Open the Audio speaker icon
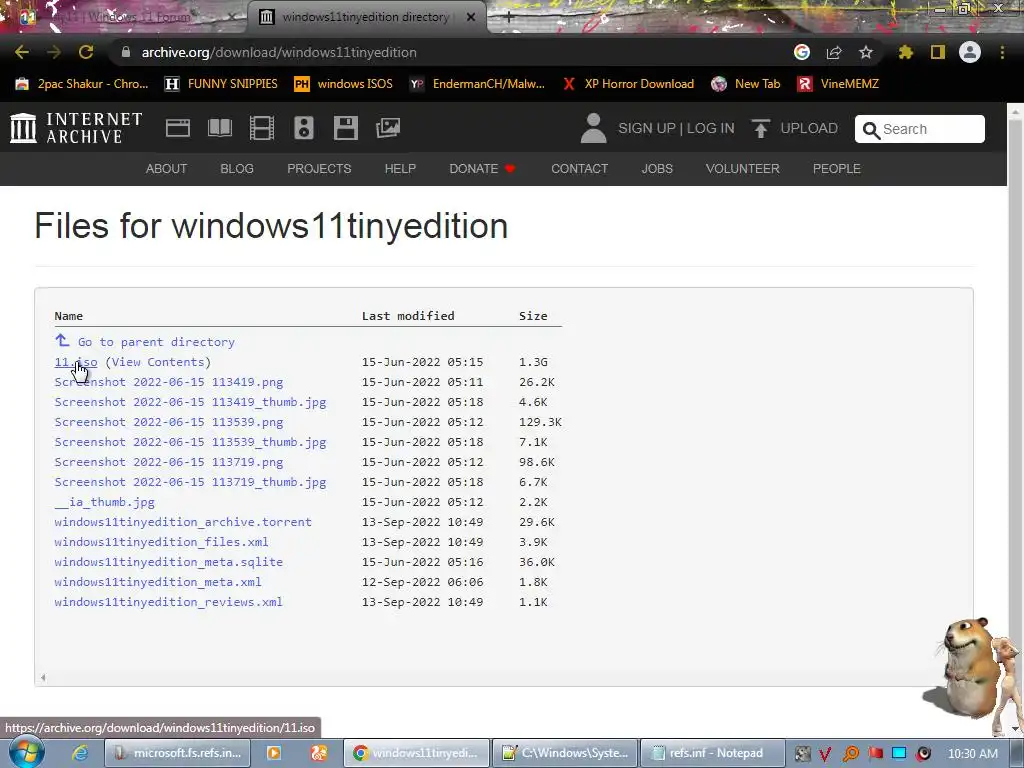 coord(304,128)
